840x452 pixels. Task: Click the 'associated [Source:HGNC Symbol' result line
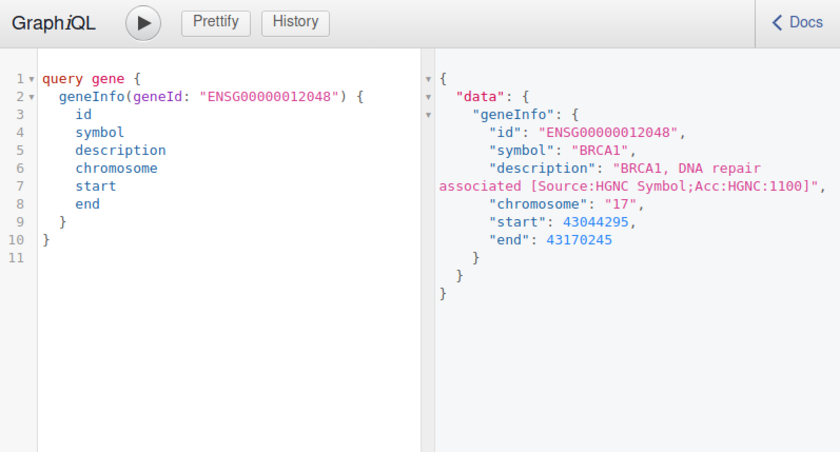click(x=628, y=186)
